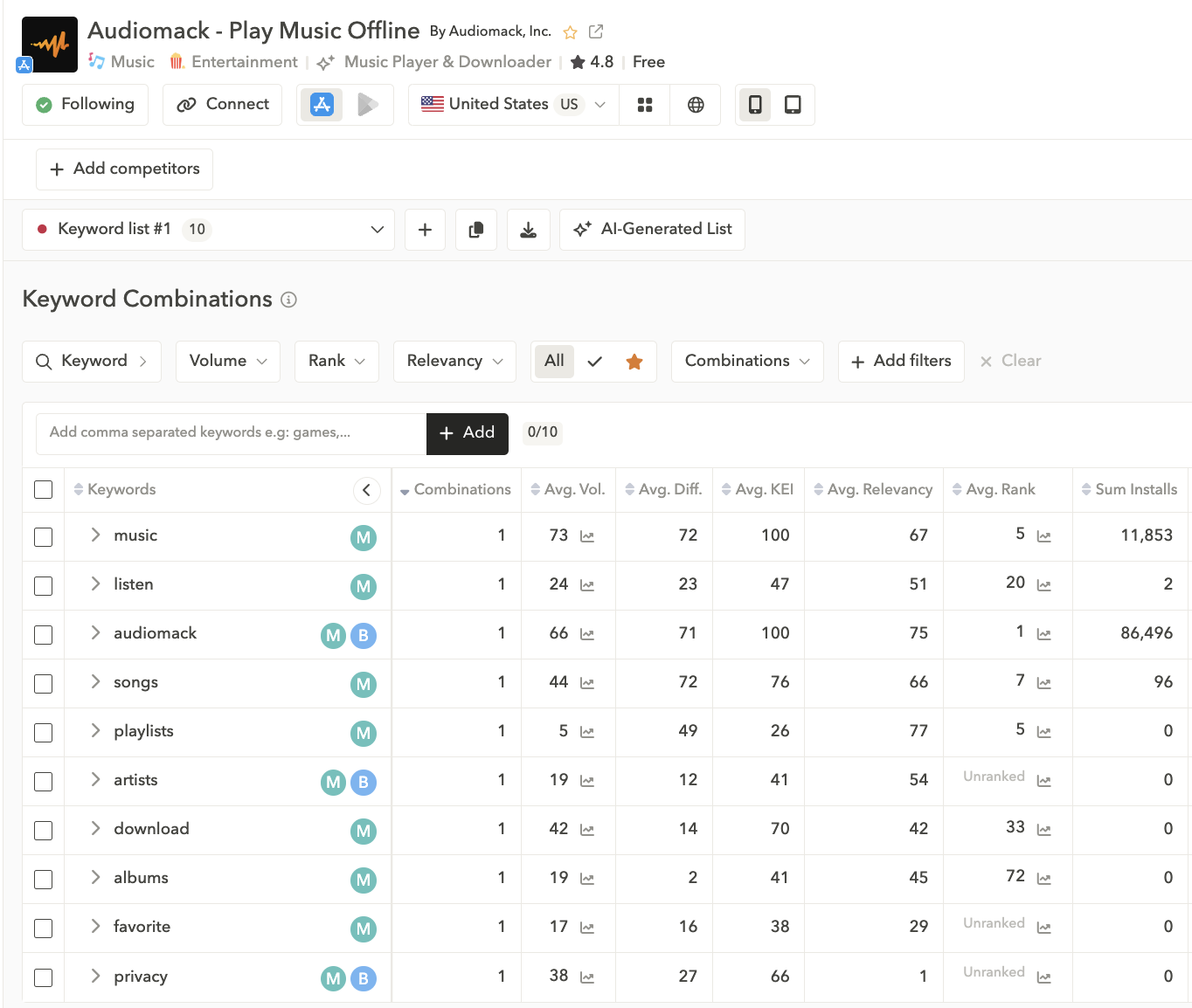Select the audiomack keyword checkbox
Image resolution: width=1192 pixels, height=1008 pixels.
click(x=44, y=635)
